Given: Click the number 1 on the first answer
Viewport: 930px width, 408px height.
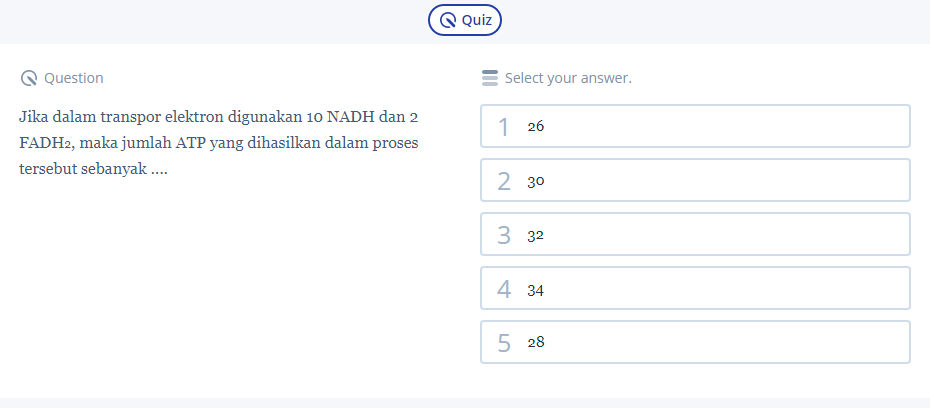Looking at the screenshot, I should [504, 127].
